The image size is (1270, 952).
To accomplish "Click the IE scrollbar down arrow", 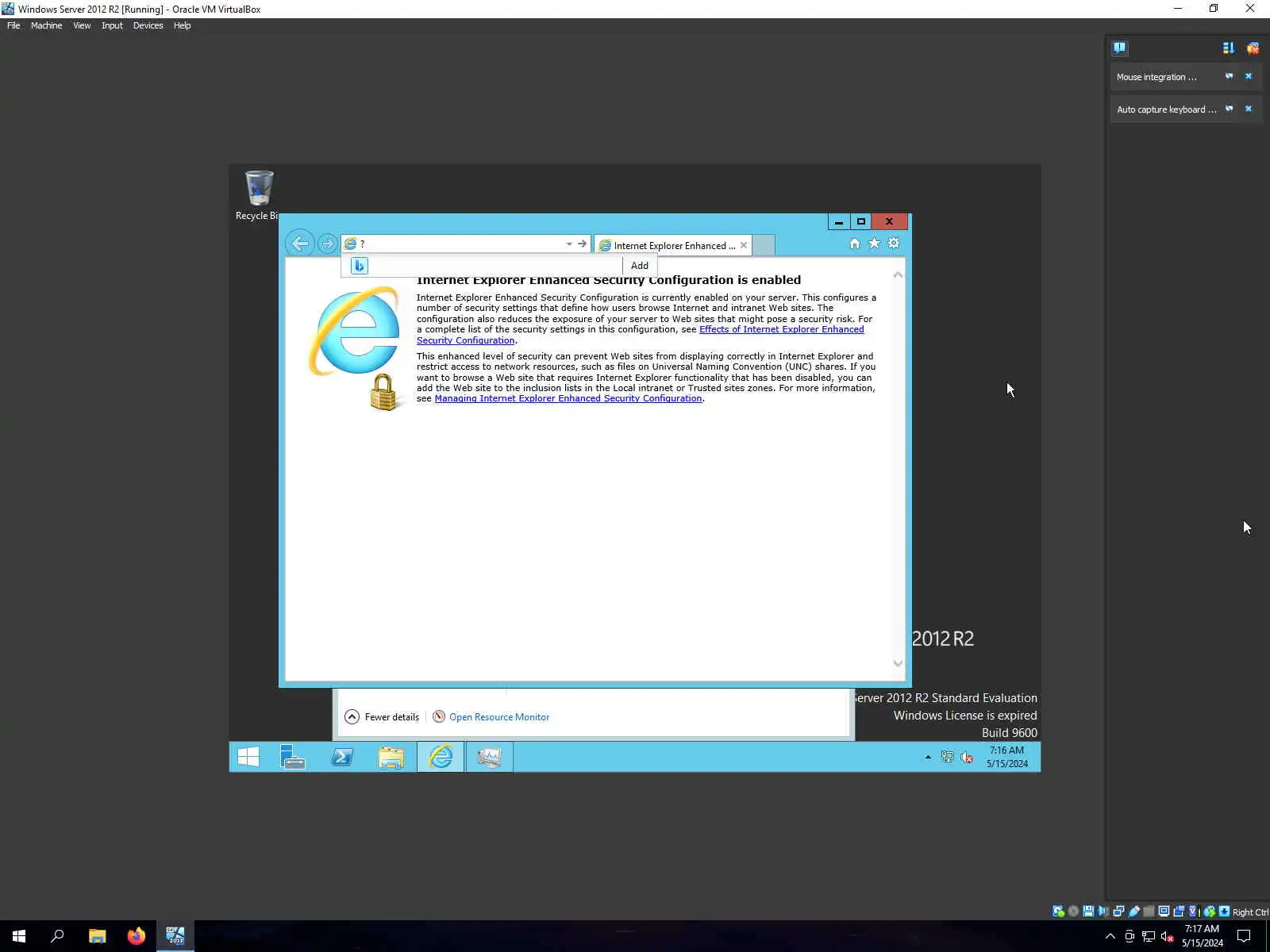I will pyautogui.click(x=898, y=663).
